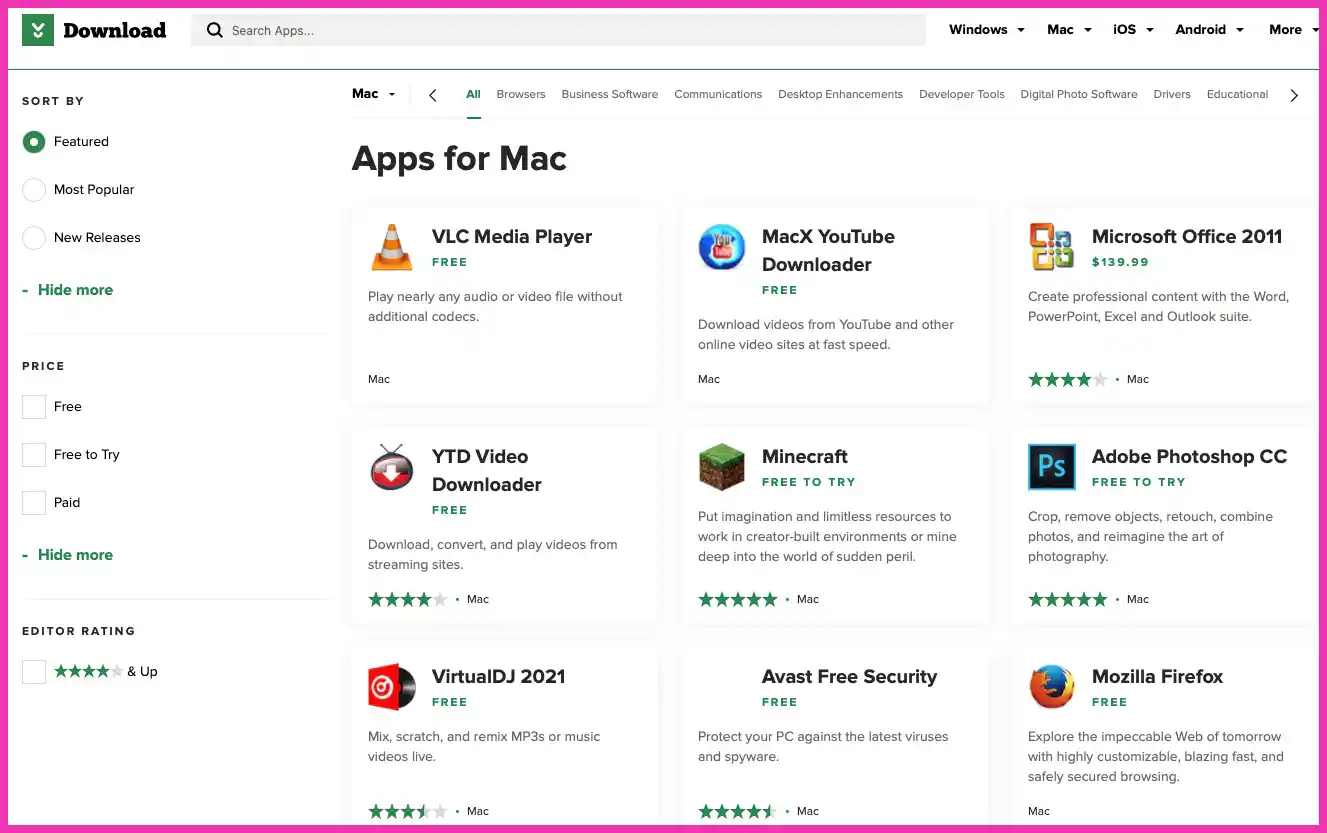Switch to the Desktop Enhancements category
The image size is (1327, 833).
[840, 94]
